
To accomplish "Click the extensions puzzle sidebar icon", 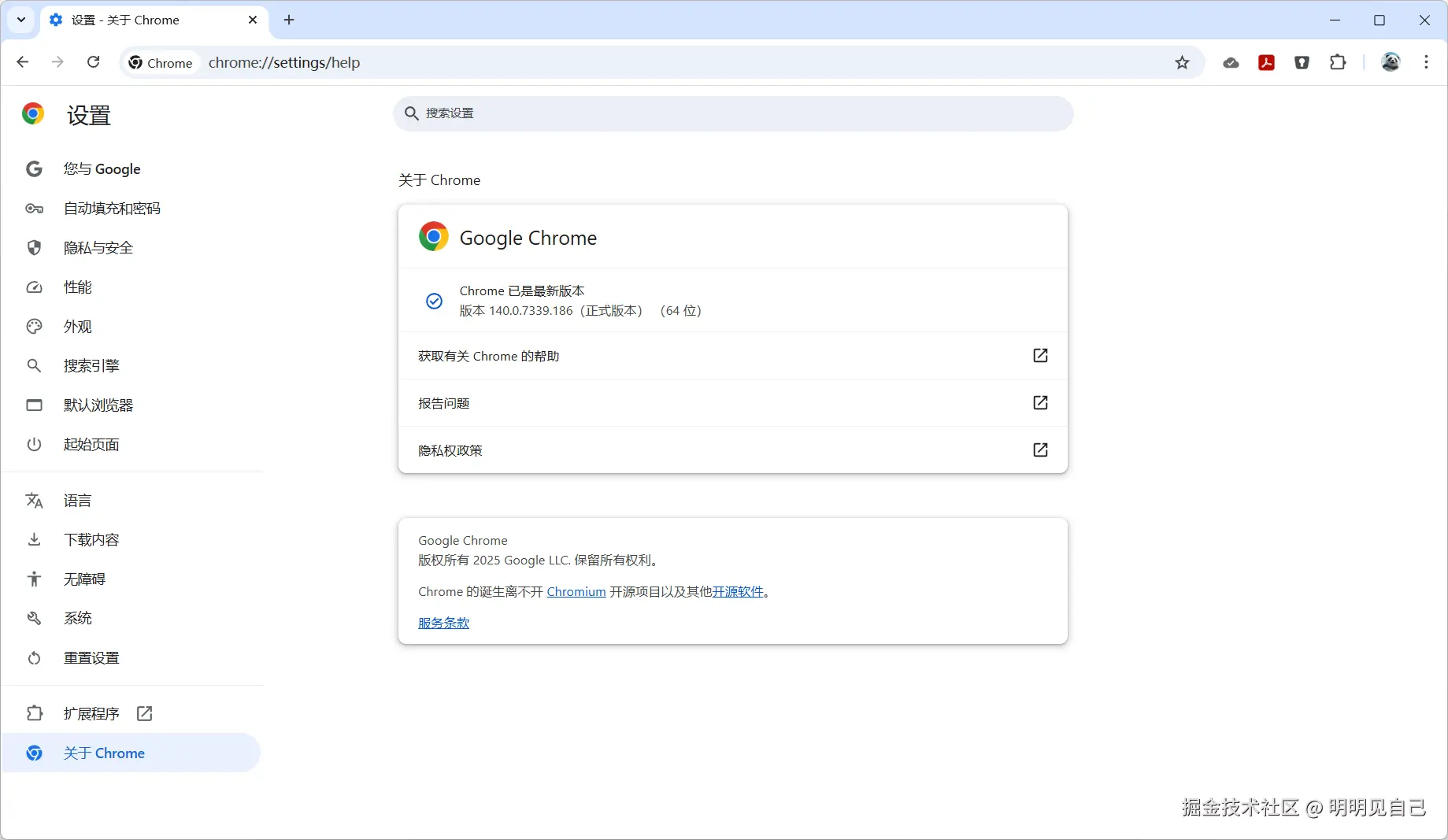I will coord(34,714).
